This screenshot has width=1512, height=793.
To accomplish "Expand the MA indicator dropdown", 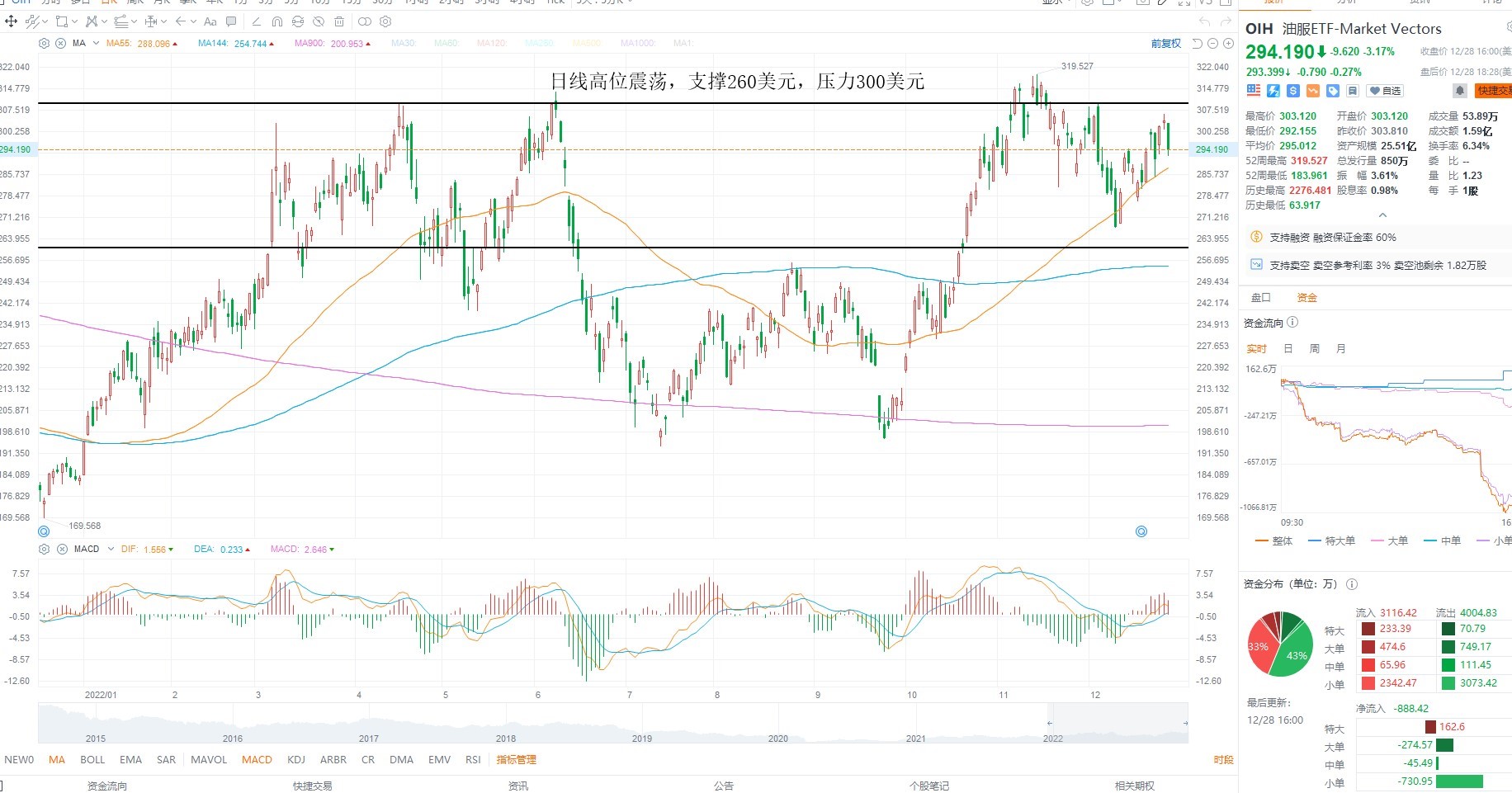I will coord(96,43).
